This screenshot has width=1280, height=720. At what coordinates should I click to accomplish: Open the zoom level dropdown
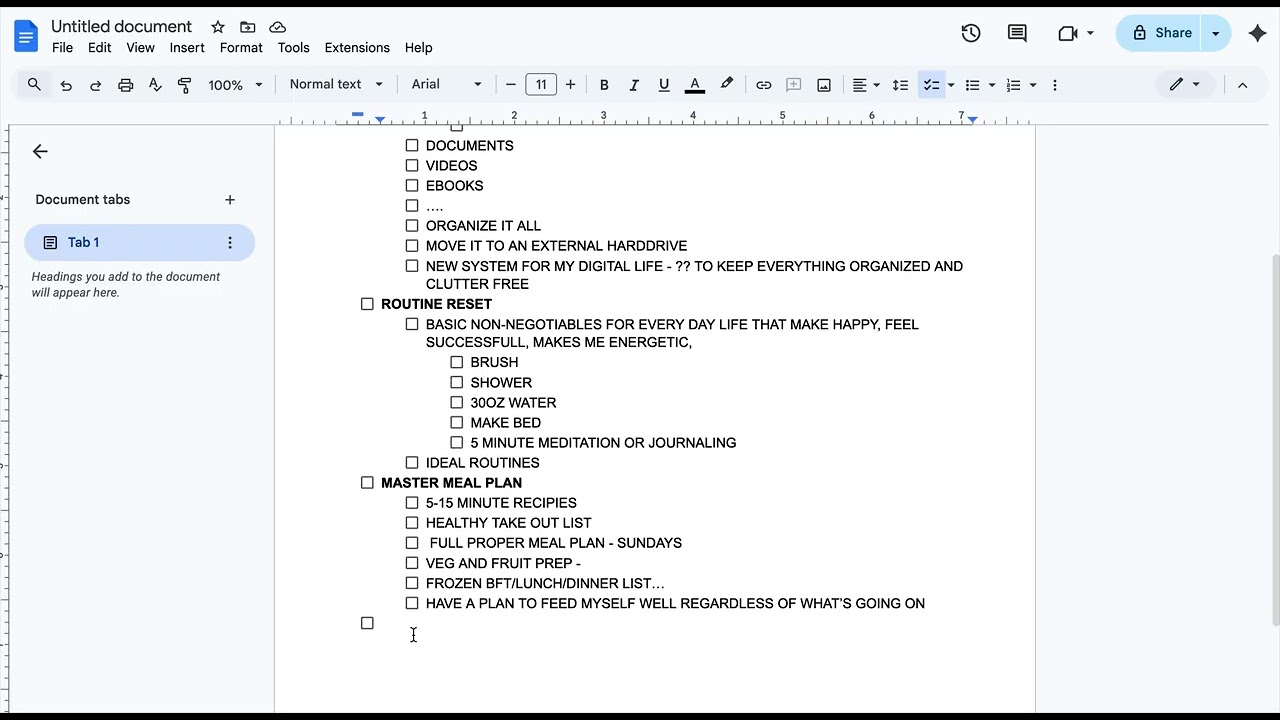[x=235, y=85]
